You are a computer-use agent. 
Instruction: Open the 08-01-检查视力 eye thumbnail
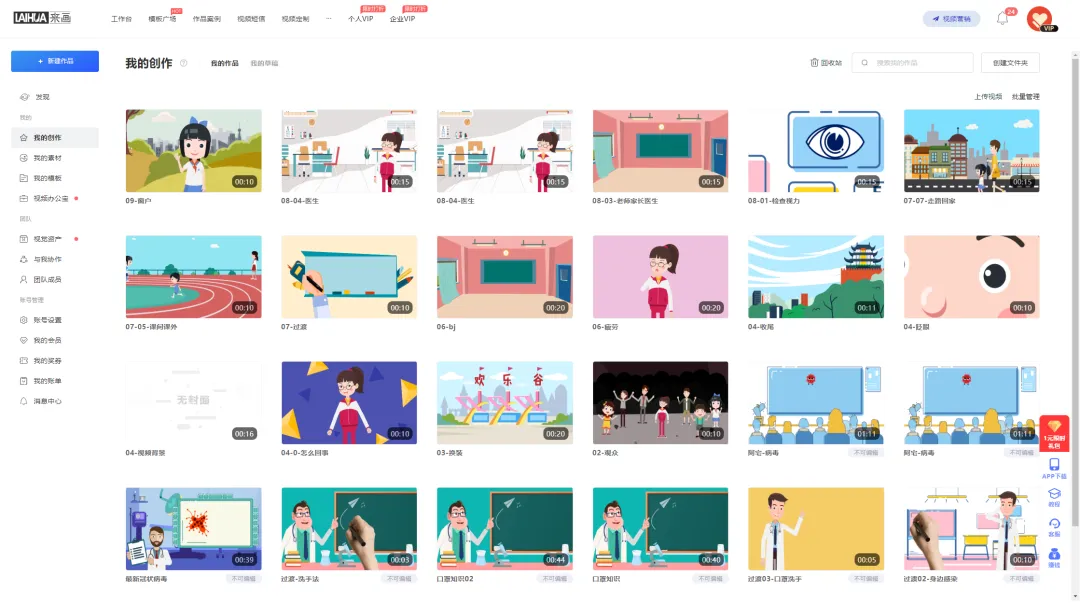[x=816, y=151]
